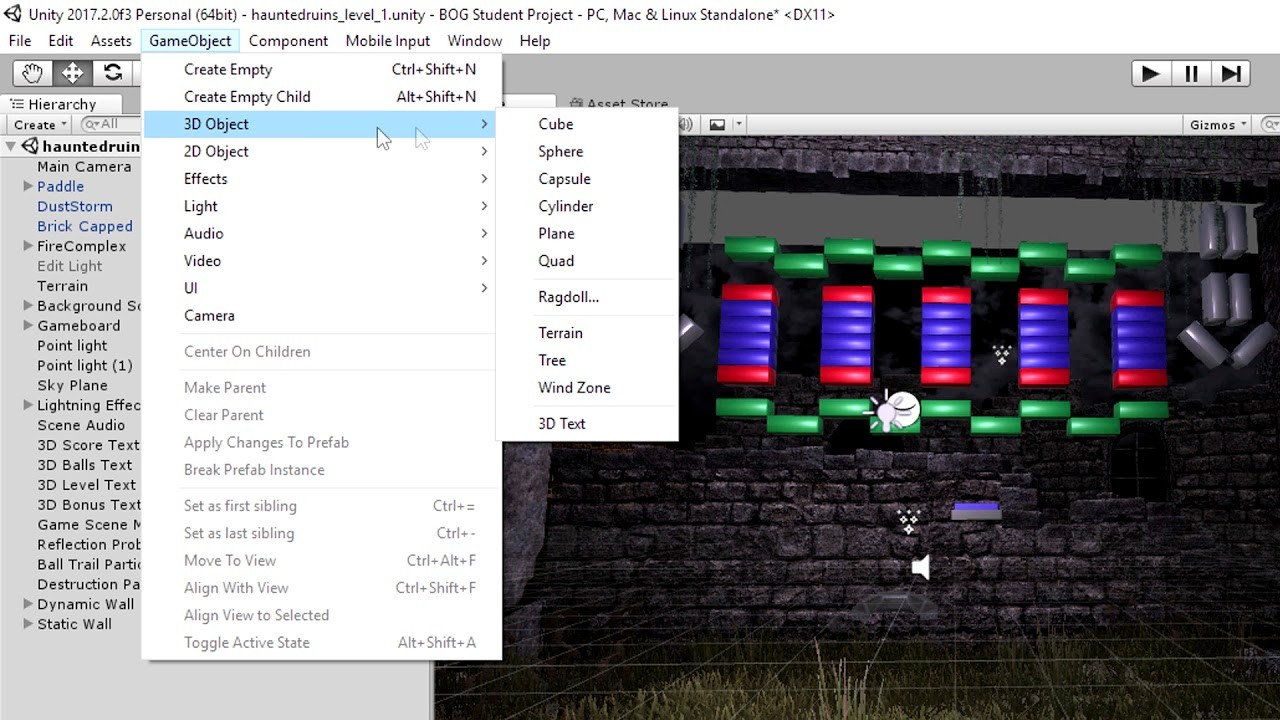Open the Gizmos dropdown
Viewport: 1280px width, 720px height.
click(1218, 125)
